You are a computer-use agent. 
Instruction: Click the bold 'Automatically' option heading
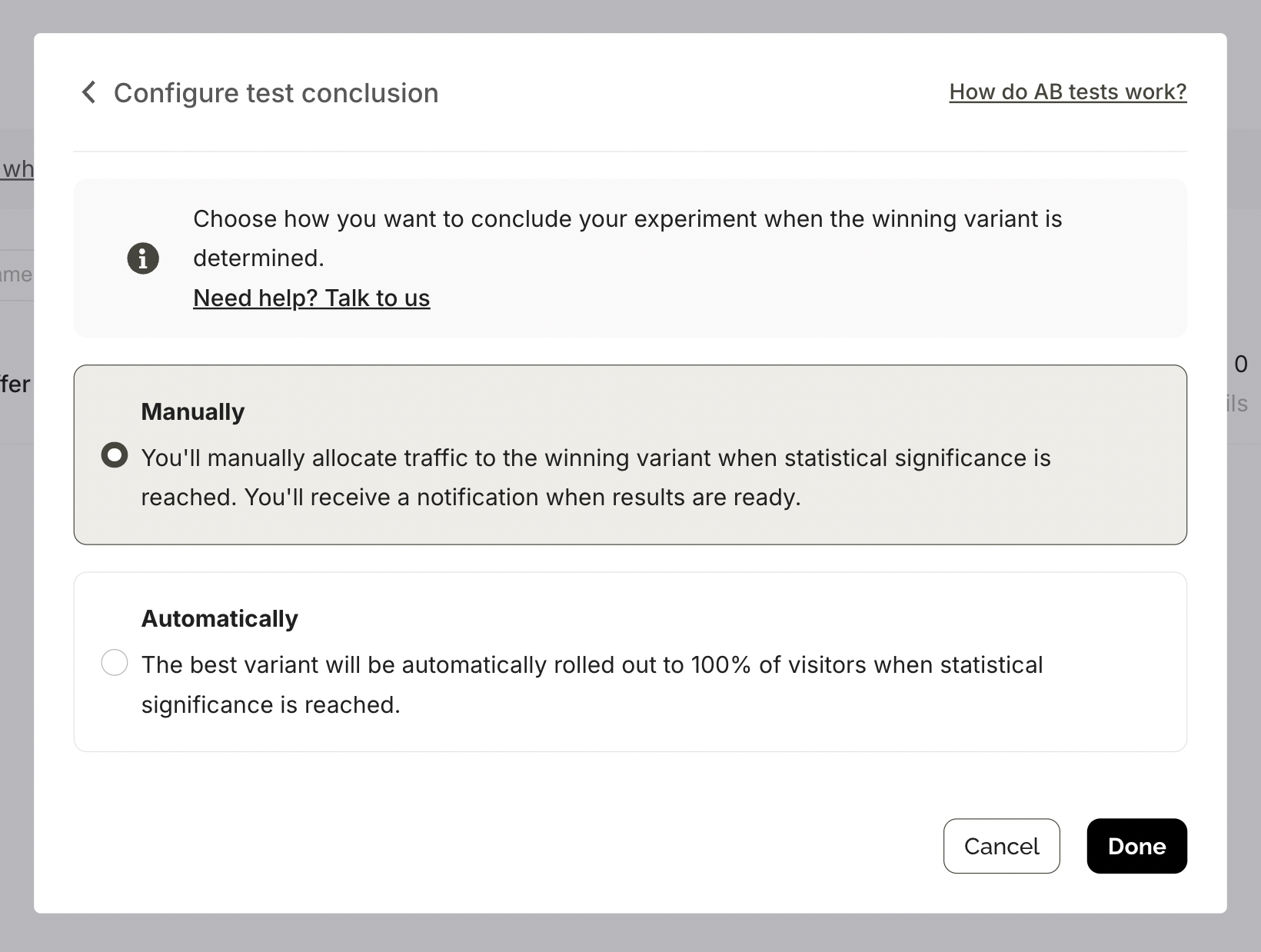(x=220, y=619)
